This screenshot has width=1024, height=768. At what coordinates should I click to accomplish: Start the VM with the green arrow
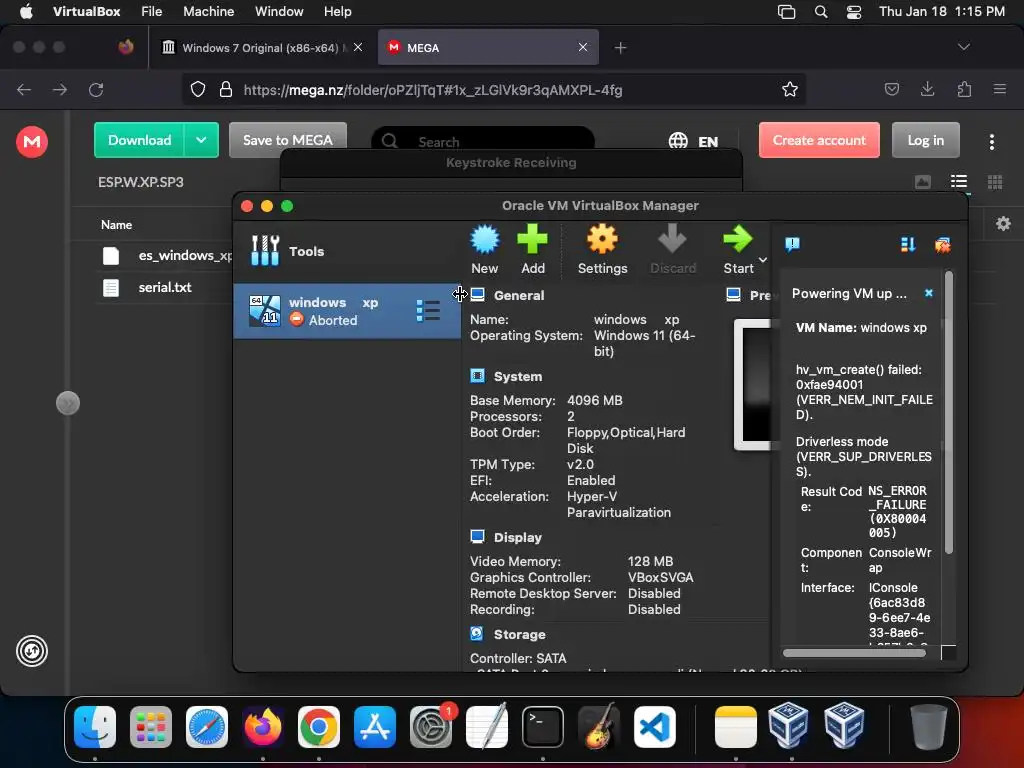pyautogui.click(x=738, y=249)
